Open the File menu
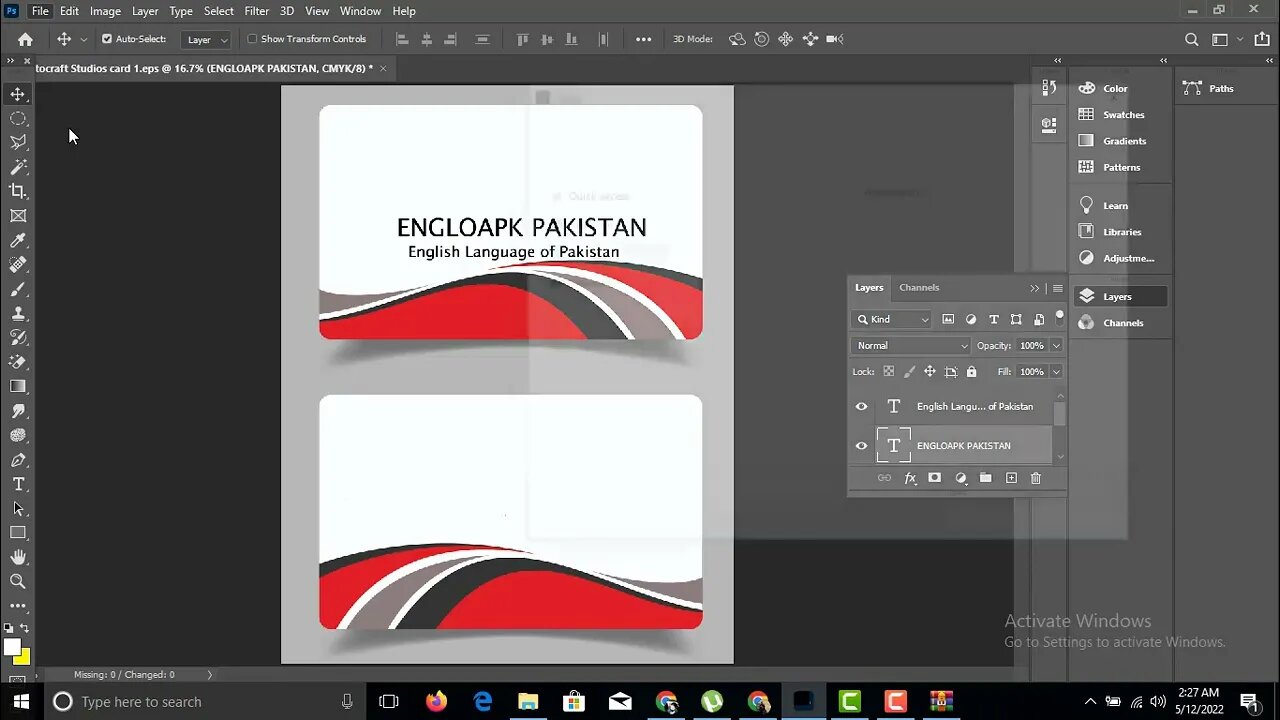This screenshot has height=720, width=1280. pos(40,11)
